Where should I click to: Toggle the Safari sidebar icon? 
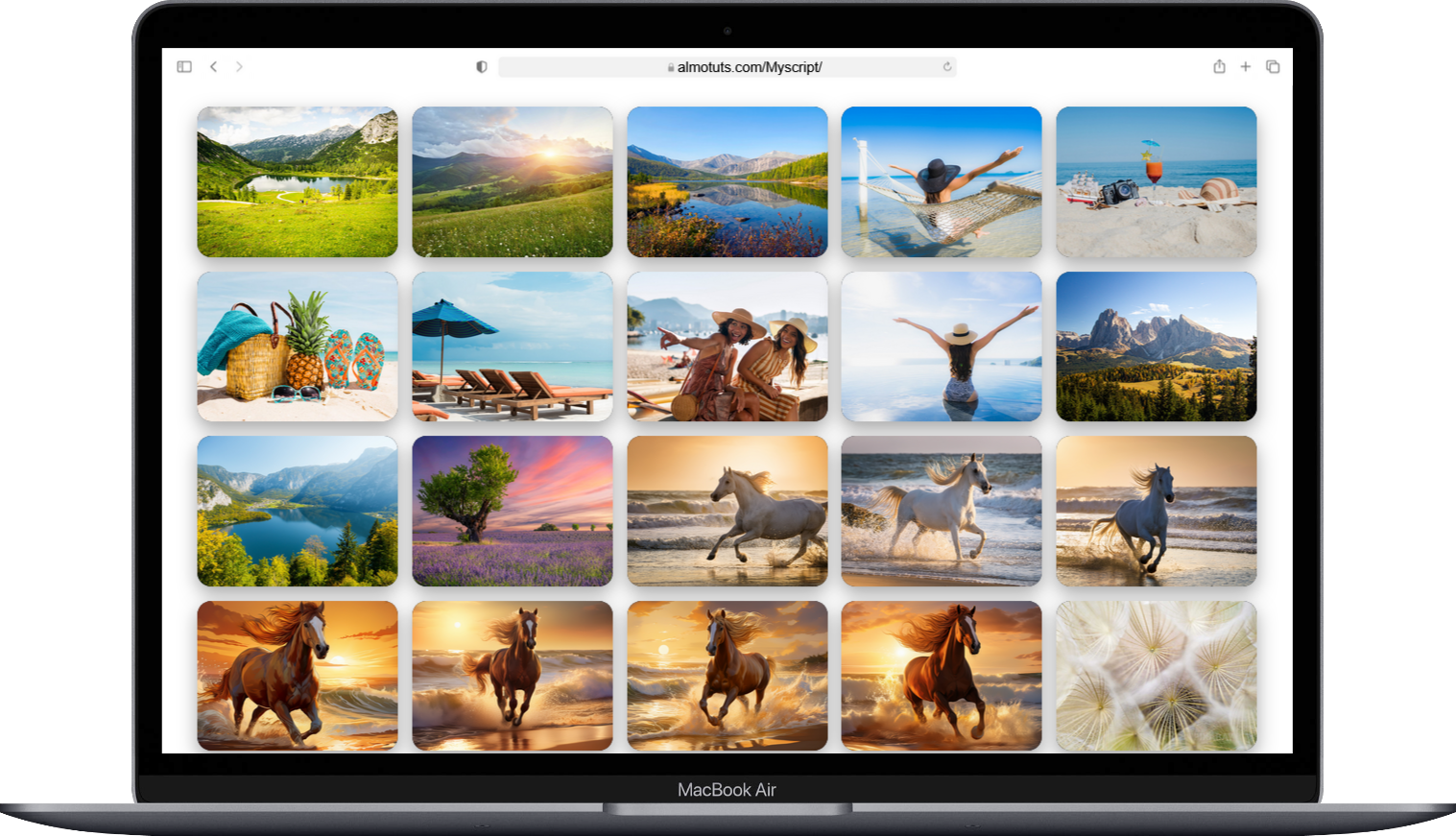[184, 66]
